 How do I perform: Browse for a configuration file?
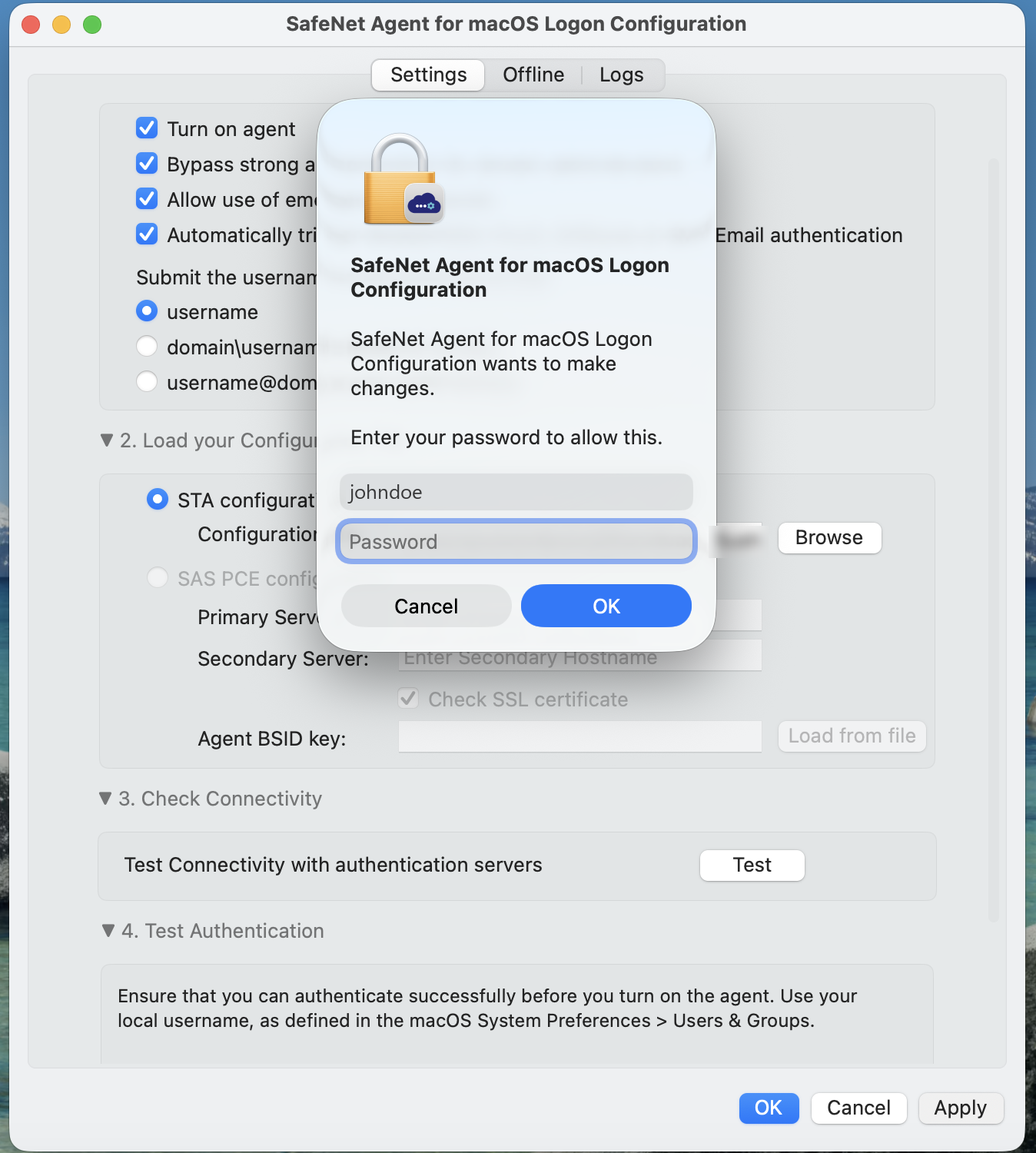[829, 538]
